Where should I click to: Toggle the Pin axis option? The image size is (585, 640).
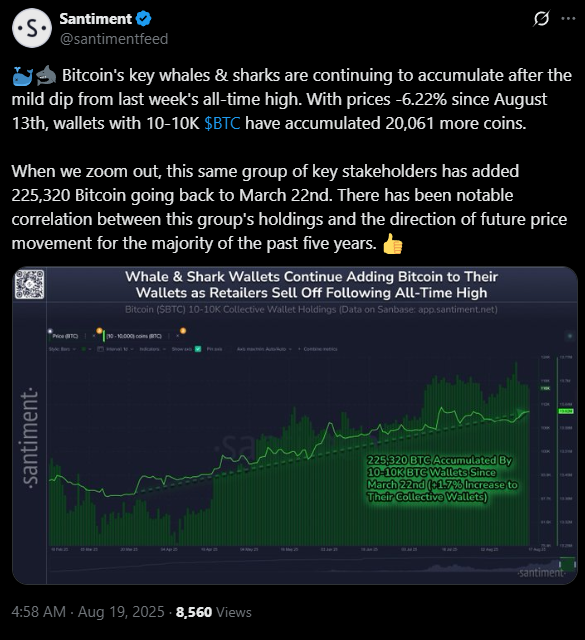[x=214, y=349]
